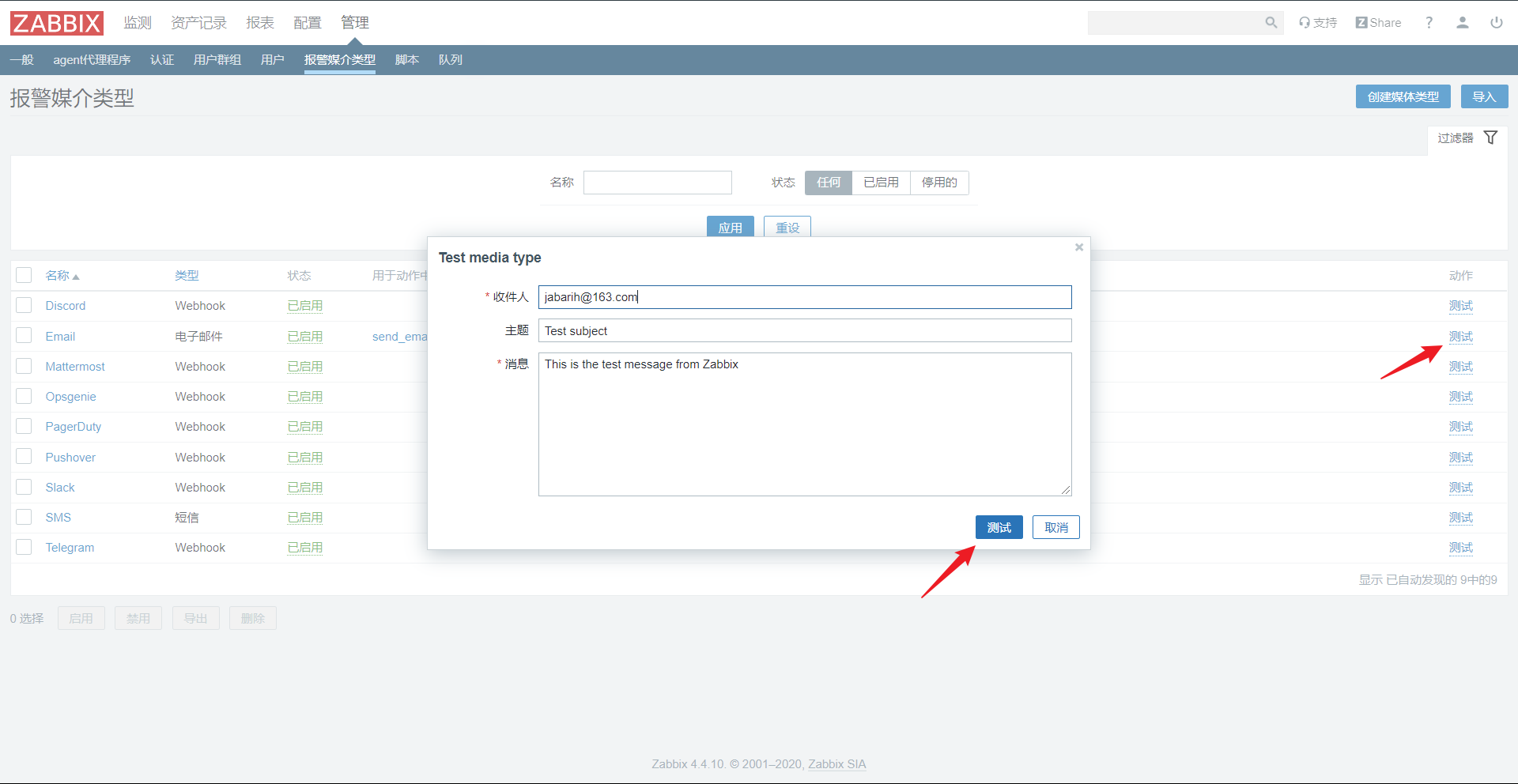Open the 管理 menu
The width and height of the screenshot is (1518, 784).
[x=355, y=23]
